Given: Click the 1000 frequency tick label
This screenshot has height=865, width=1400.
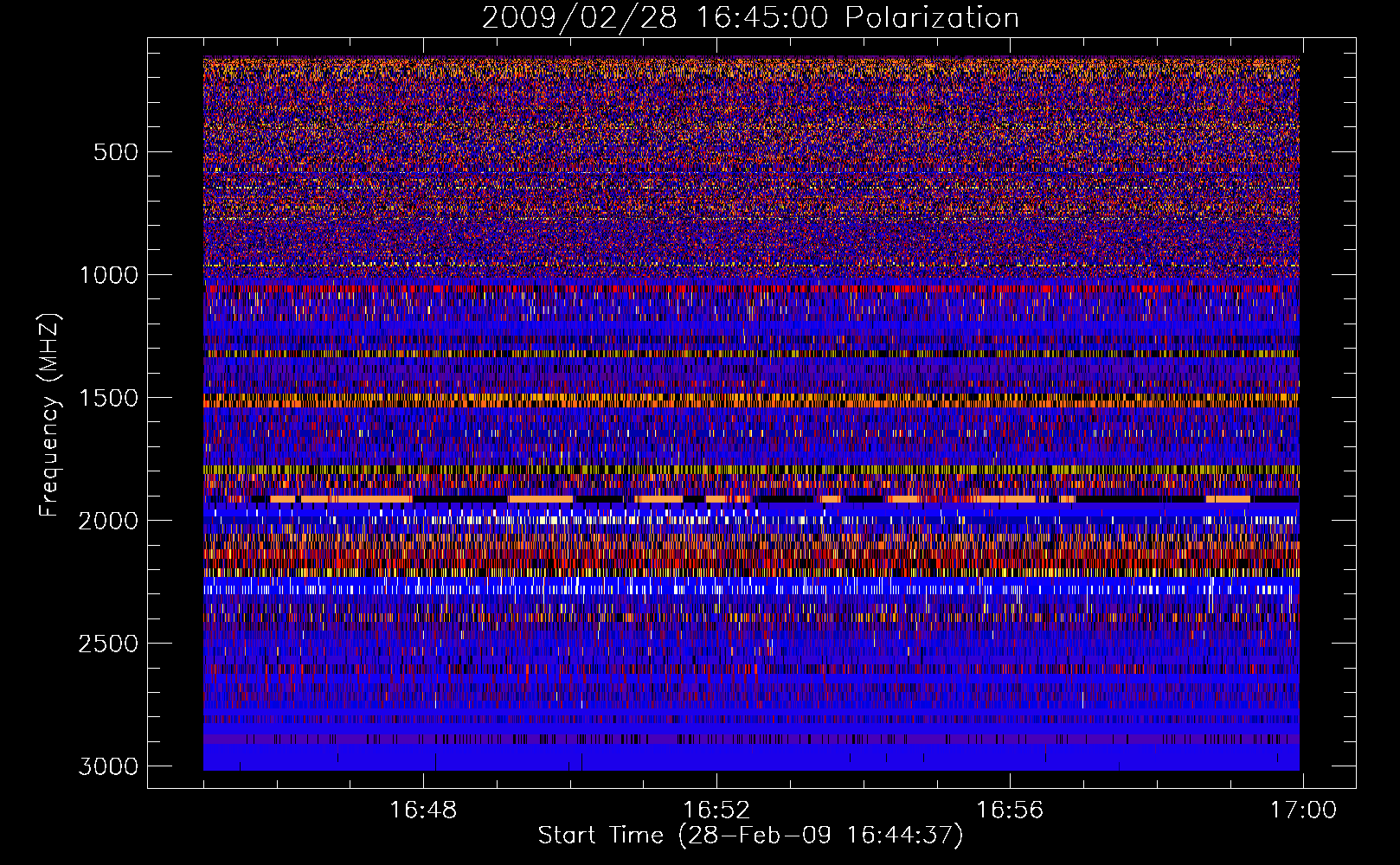Looking at the screenshot, I should [x=108, y=275].
